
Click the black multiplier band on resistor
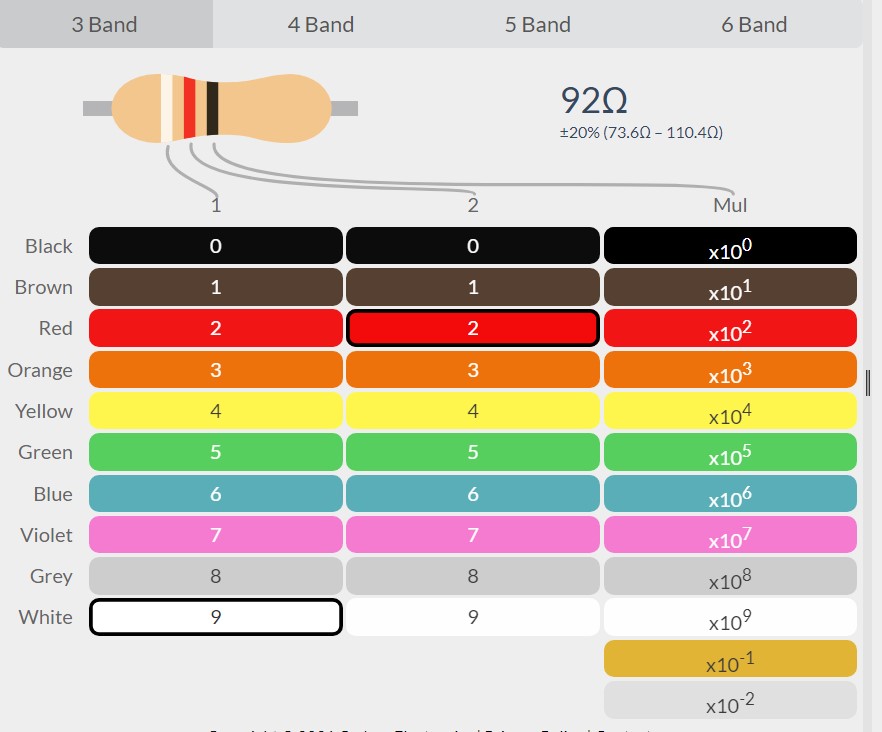(x=212, y=108)
